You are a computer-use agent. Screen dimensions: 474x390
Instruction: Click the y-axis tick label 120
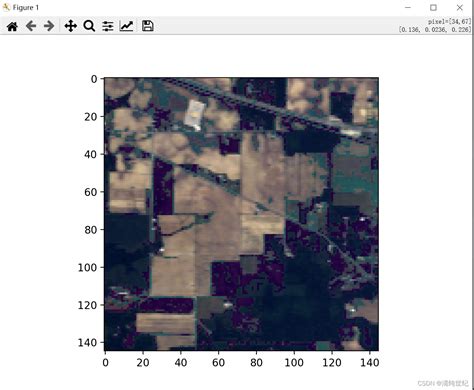87,305
